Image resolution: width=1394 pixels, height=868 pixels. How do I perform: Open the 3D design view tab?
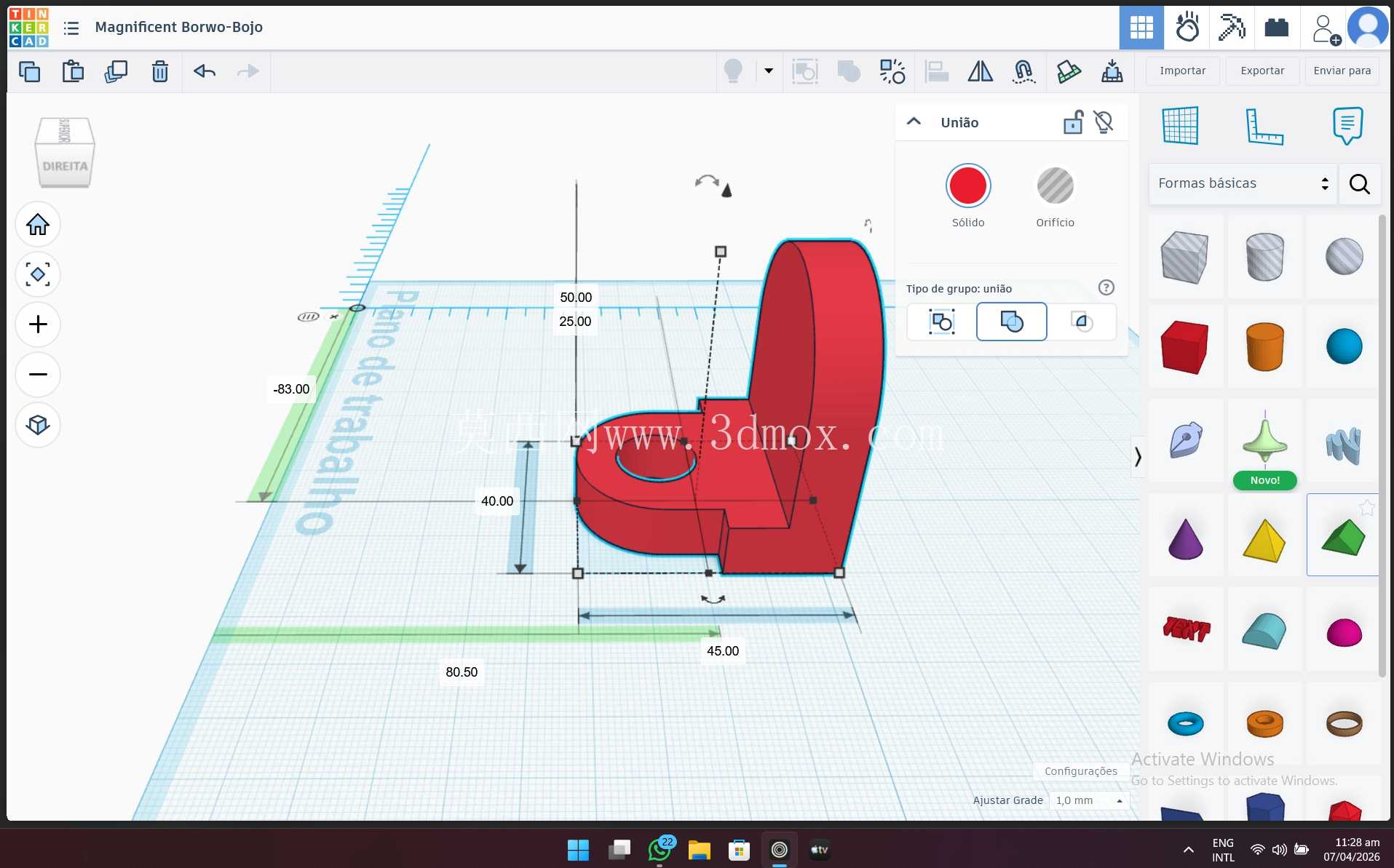click(x=1141, y=28)
